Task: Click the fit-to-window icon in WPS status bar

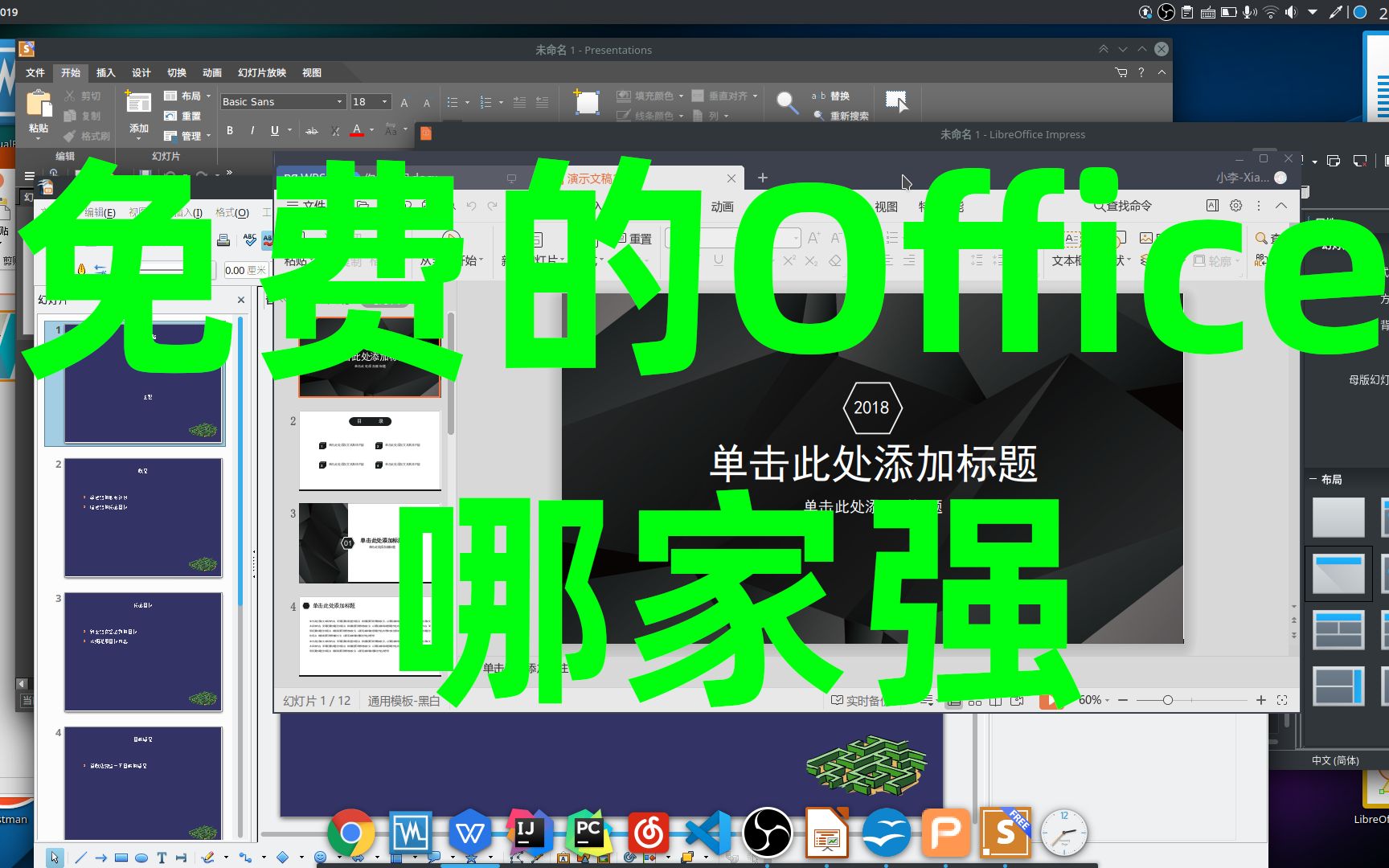Action: (x=1282, y=700)
